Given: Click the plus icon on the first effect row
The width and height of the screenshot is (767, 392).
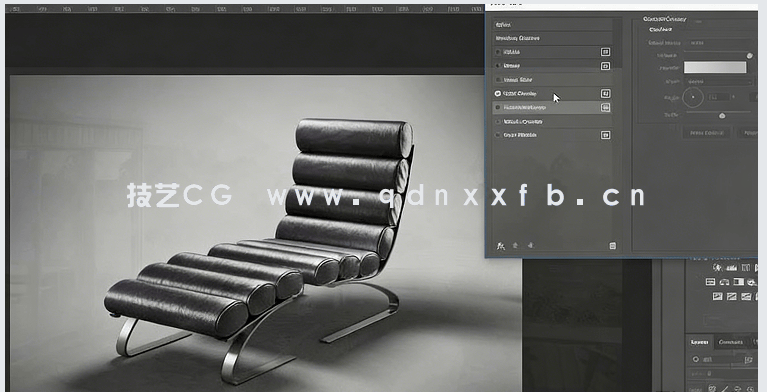Looking at the screenshot, I should tap(606, 52).
